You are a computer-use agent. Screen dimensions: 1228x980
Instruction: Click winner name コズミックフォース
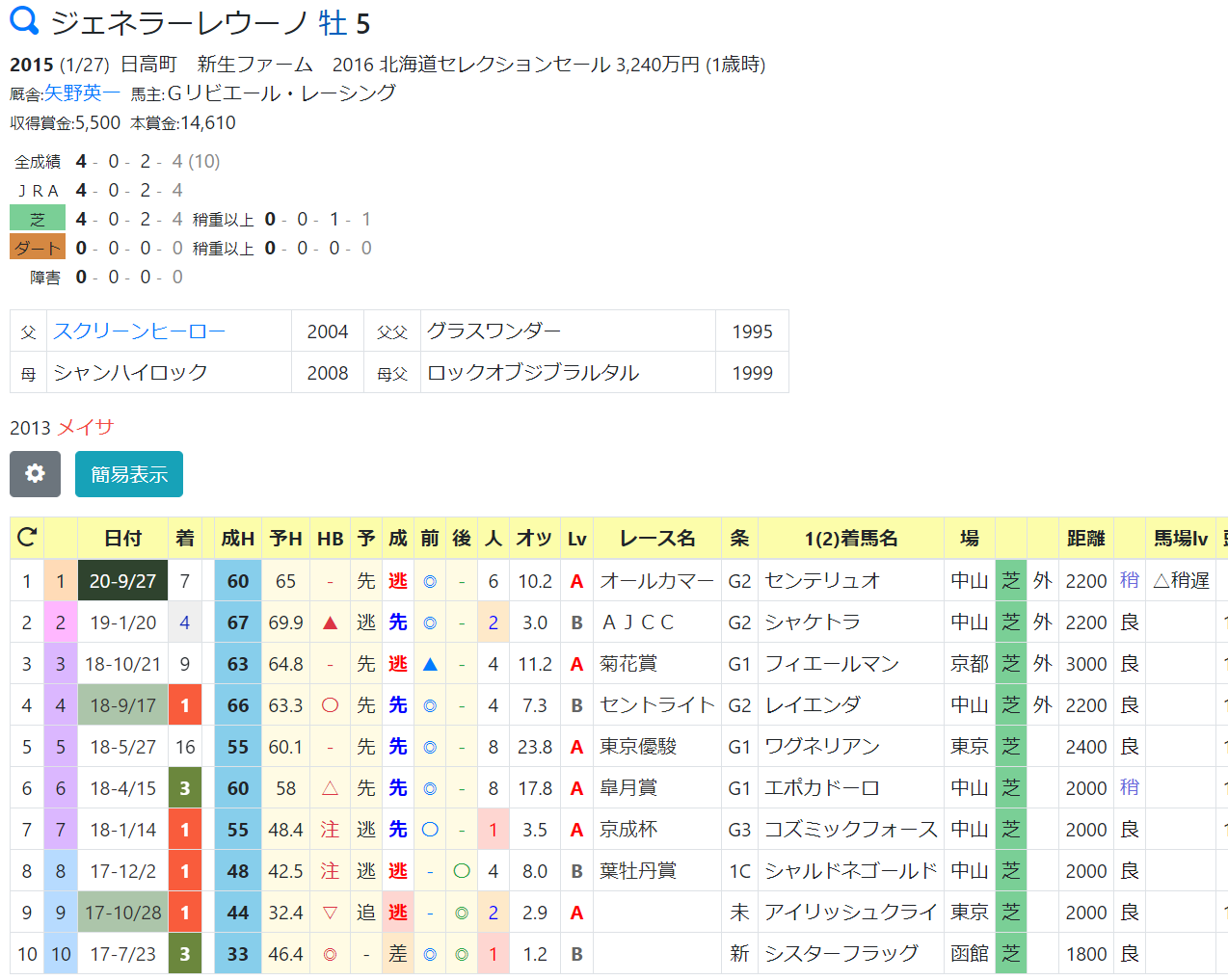click(851, 829)
